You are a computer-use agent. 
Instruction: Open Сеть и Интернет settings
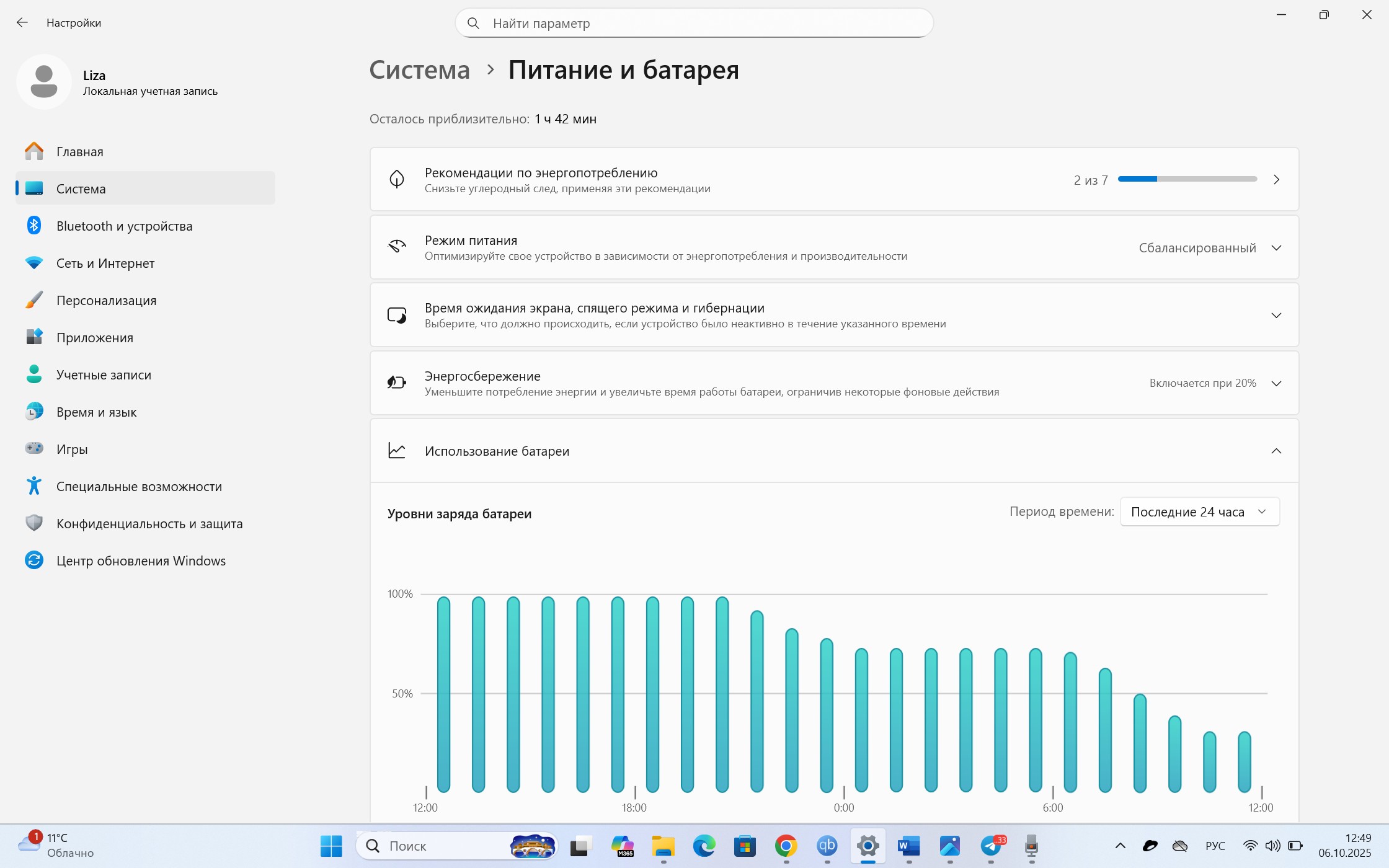coord(145,263)
